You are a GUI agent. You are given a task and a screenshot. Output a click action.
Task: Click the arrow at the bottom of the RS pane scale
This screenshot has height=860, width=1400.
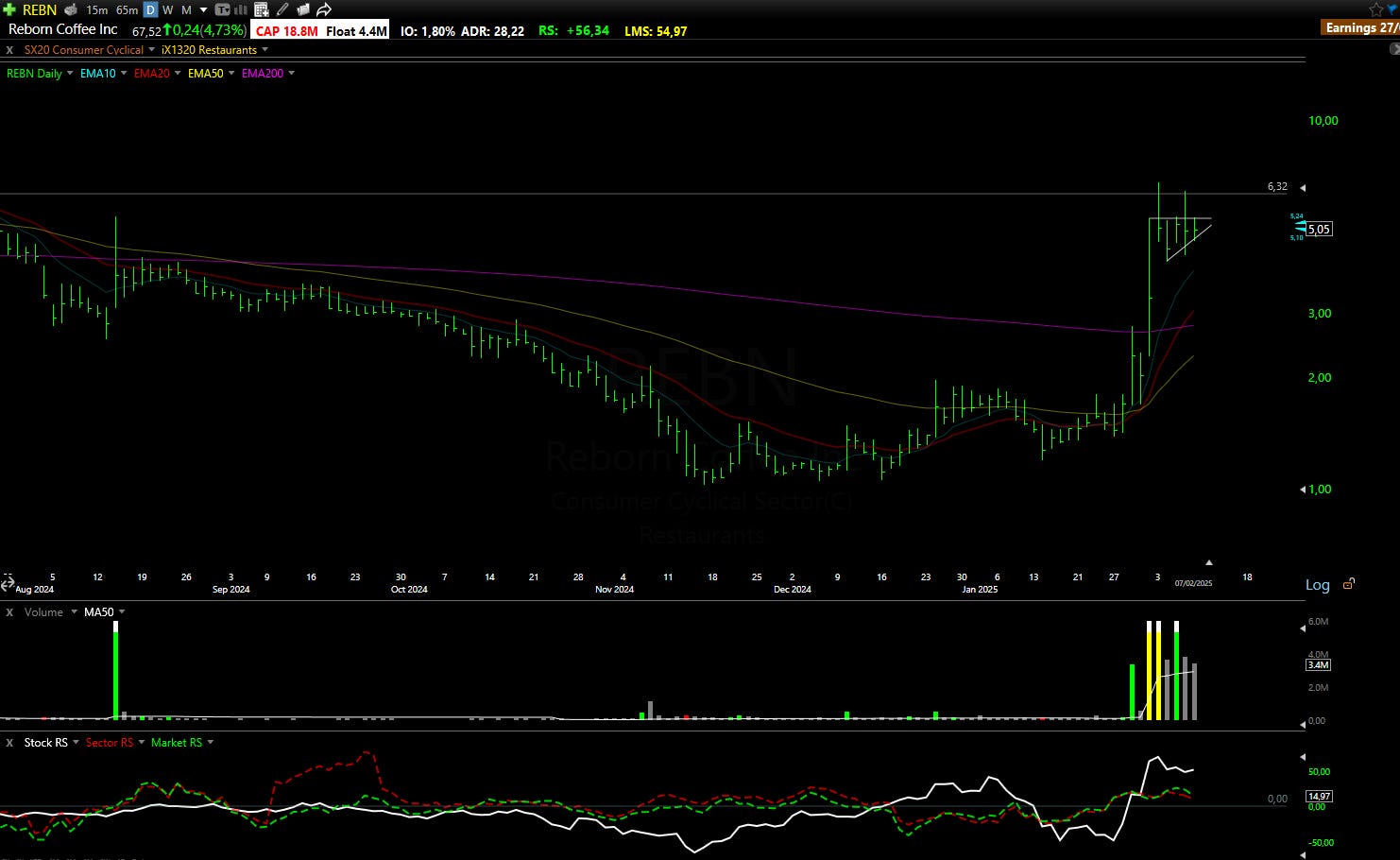click(x=1303, y=854)
